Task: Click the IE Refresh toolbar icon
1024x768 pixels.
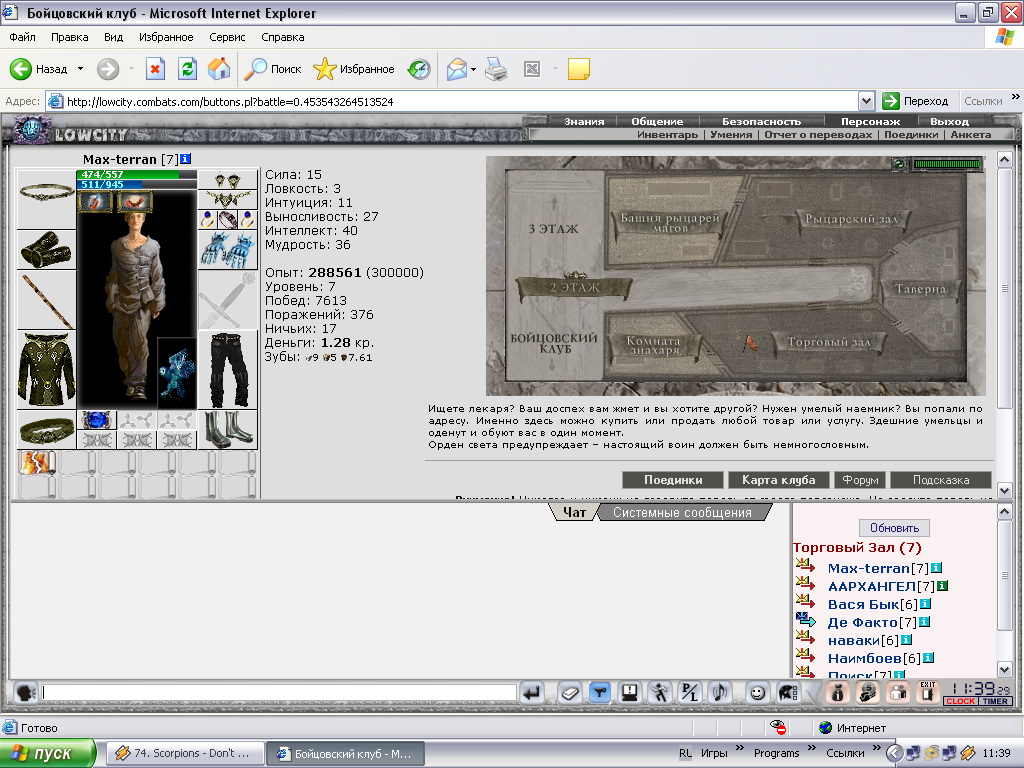Action: [187, 69]
